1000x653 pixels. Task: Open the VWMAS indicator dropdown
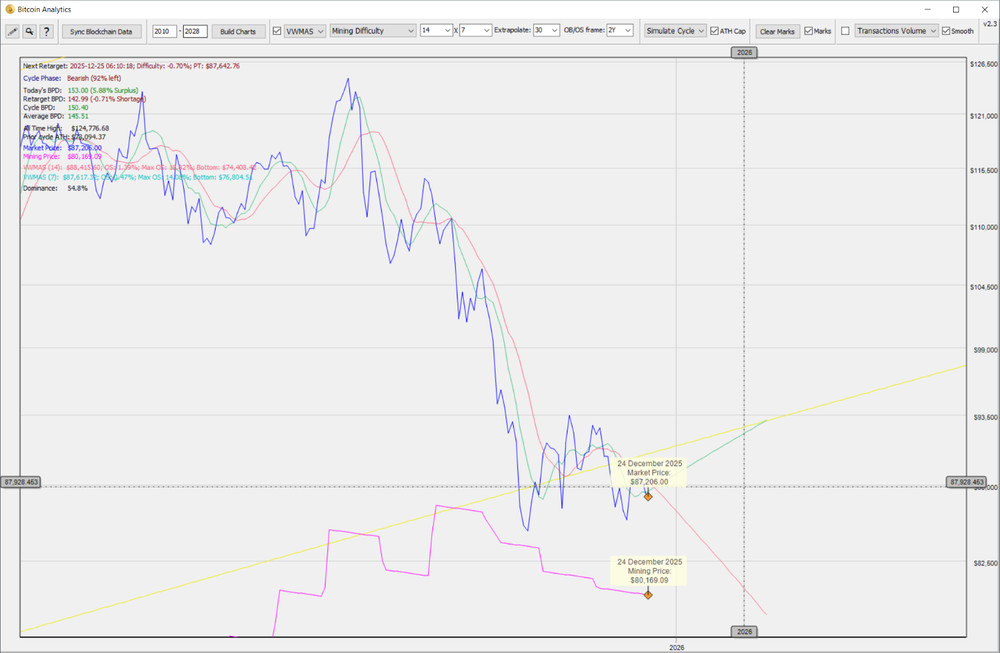(x=304, y=31)
